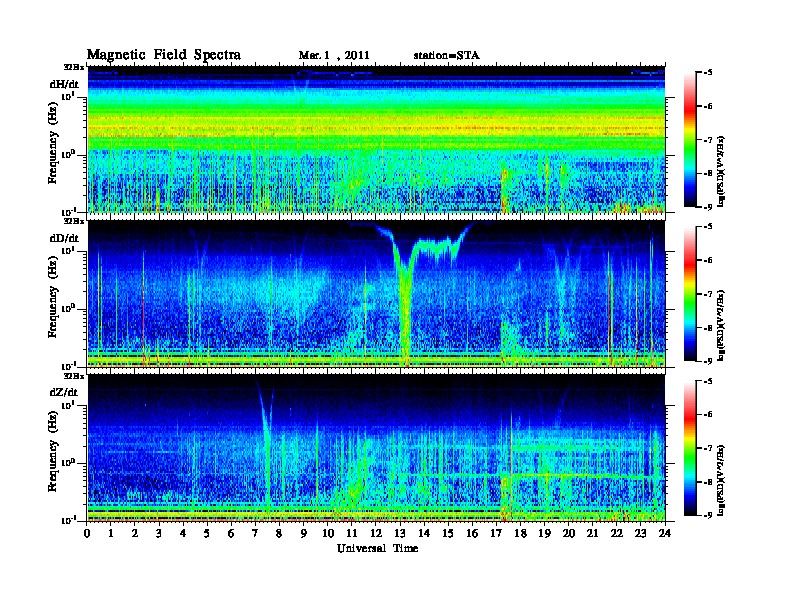Click hour 12 on the Universal Time axis
This screenshot has width=792, height=612.
(376, 534)
